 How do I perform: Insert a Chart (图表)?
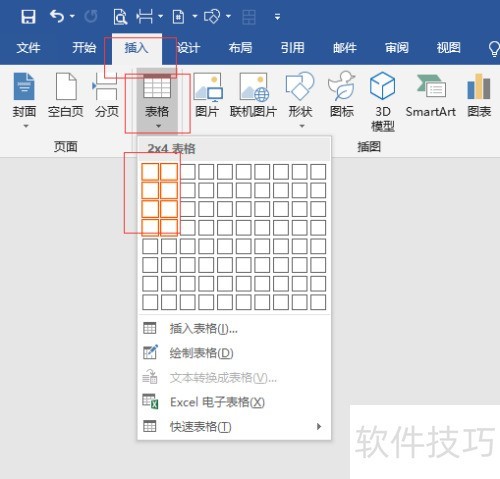[479, 95]
